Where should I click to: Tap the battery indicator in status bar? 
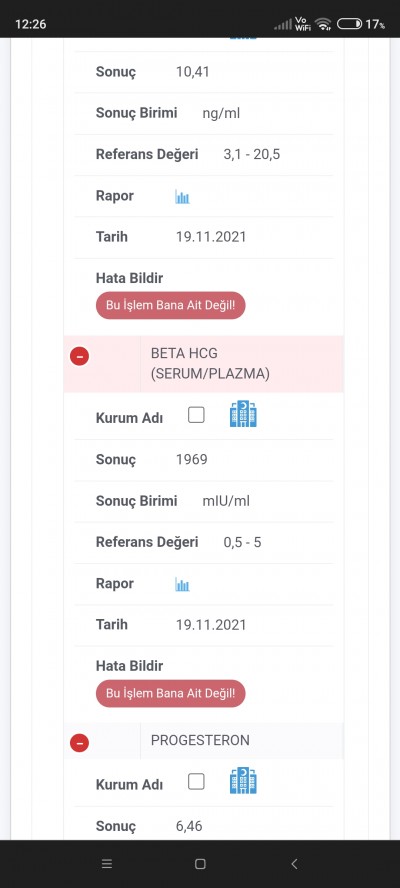pyautogui.click(x=350, y=24)
